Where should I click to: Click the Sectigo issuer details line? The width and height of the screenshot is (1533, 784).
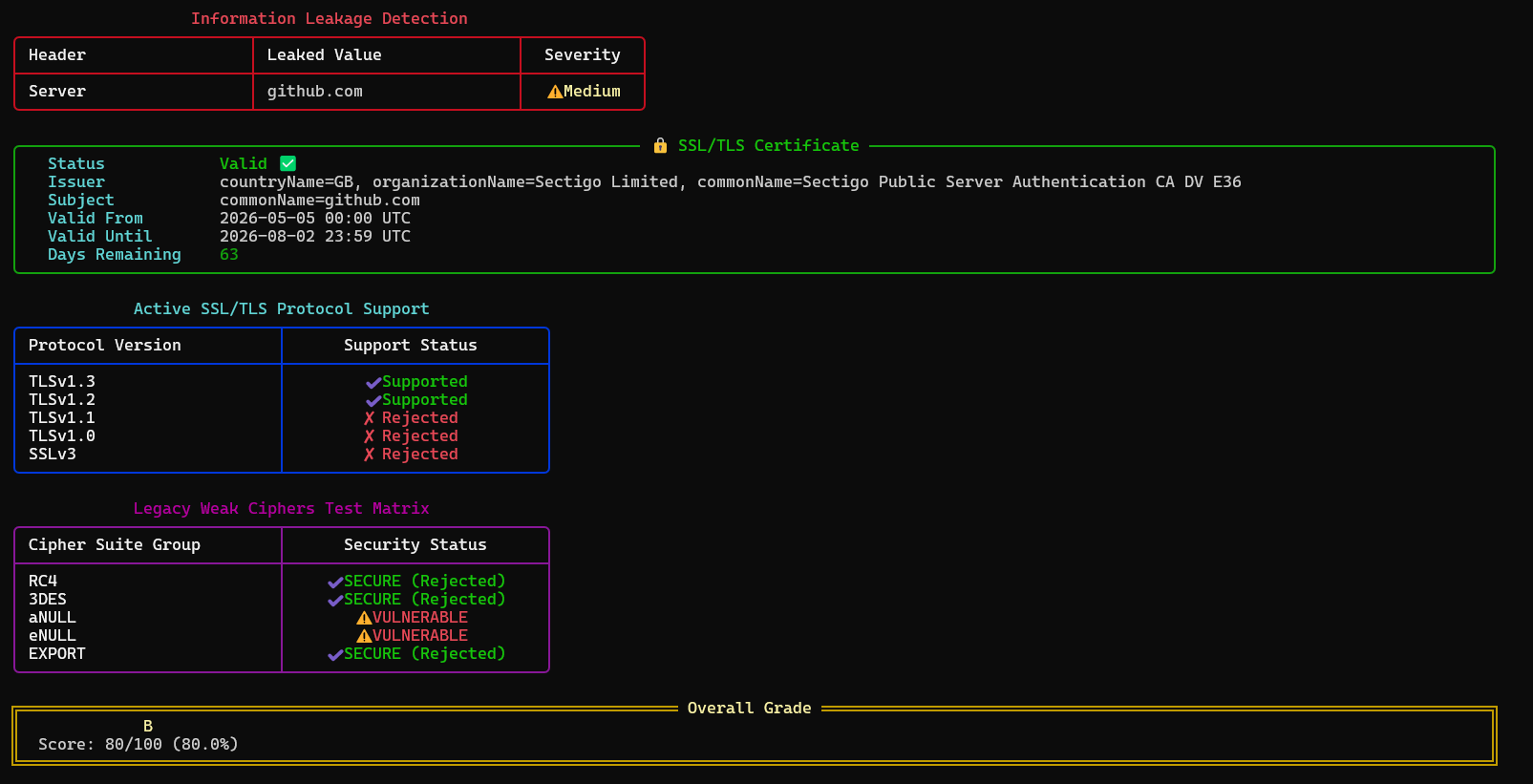pyautogui.click(x=731, y=181)
